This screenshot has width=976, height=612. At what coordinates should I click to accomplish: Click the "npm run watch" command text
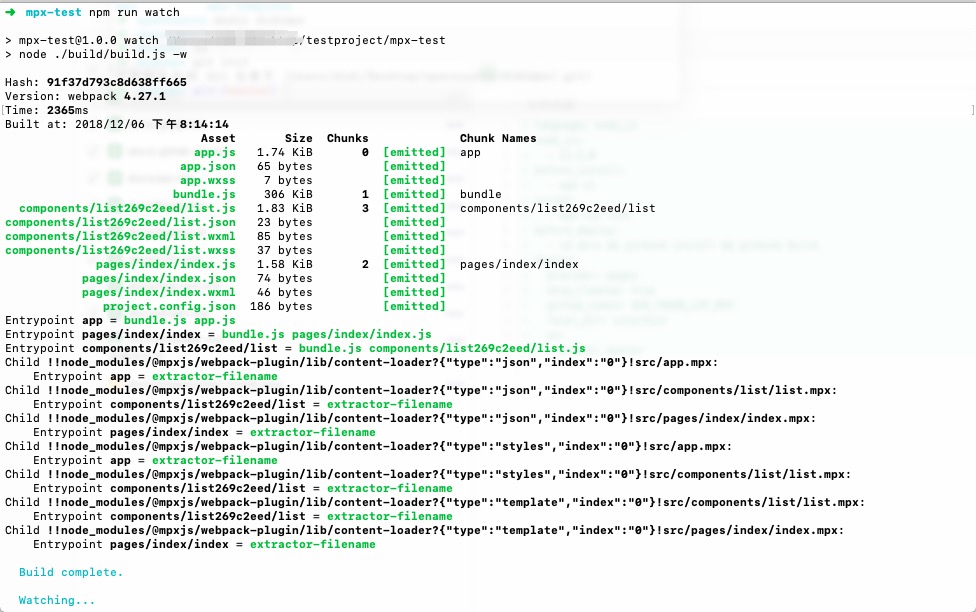(x=134, y=12)
